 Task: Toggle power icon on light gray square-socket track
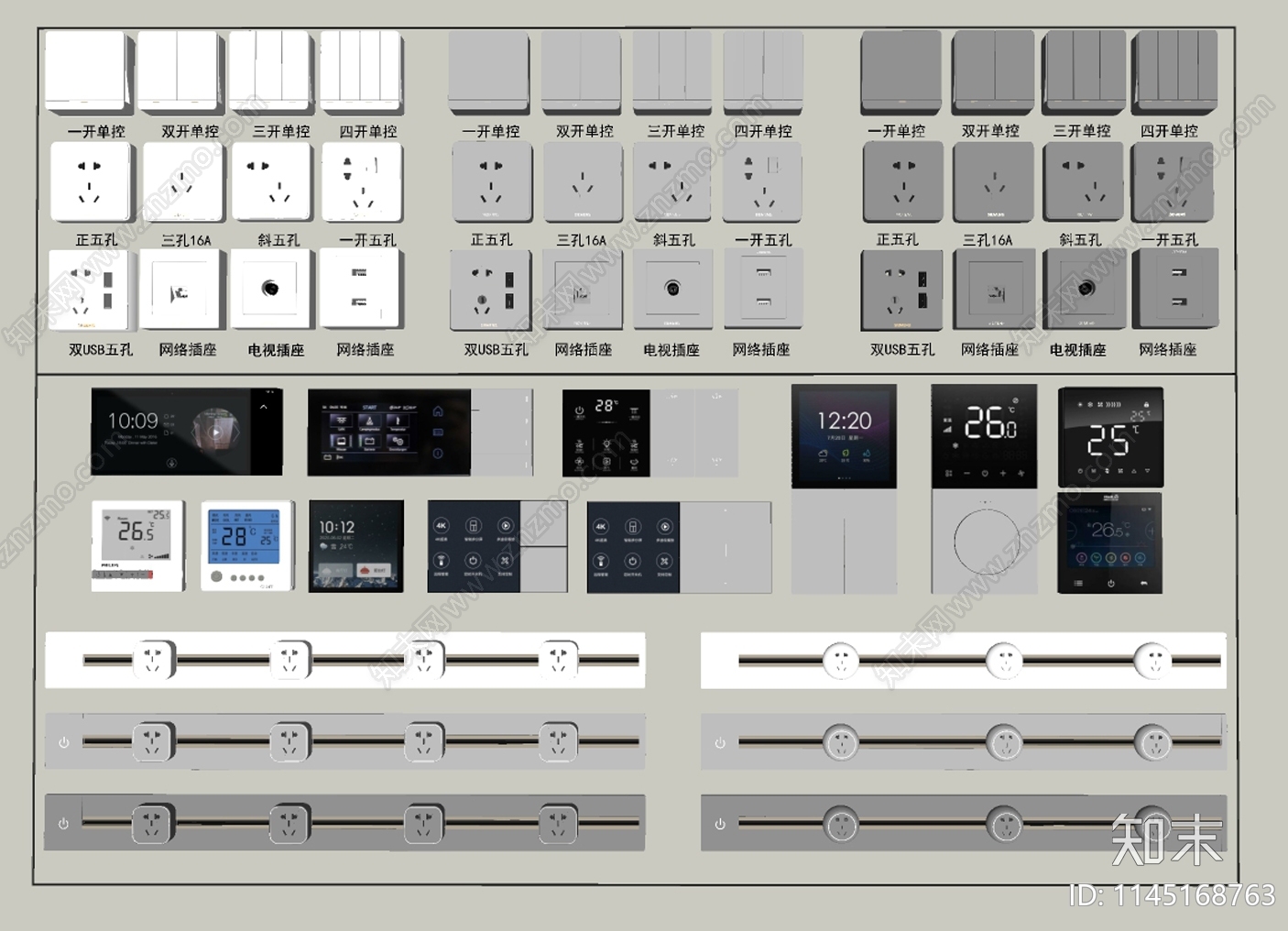click(x=64, y=742)
